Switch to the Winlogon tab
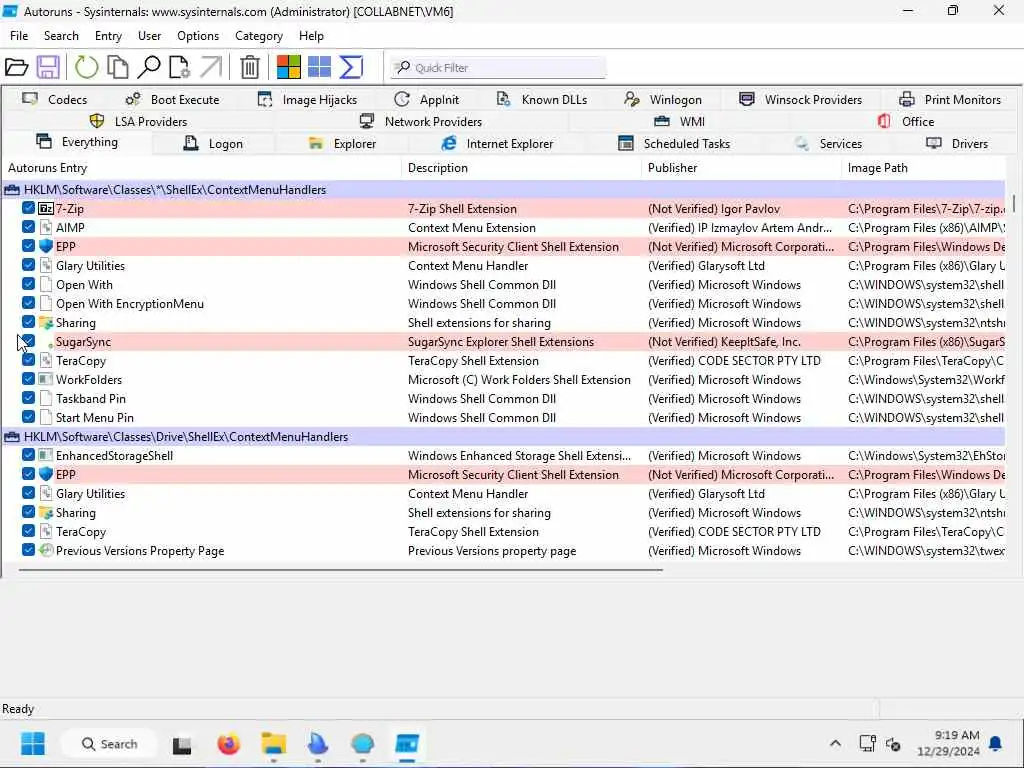 pyautogui.click(x=663, y=100)
